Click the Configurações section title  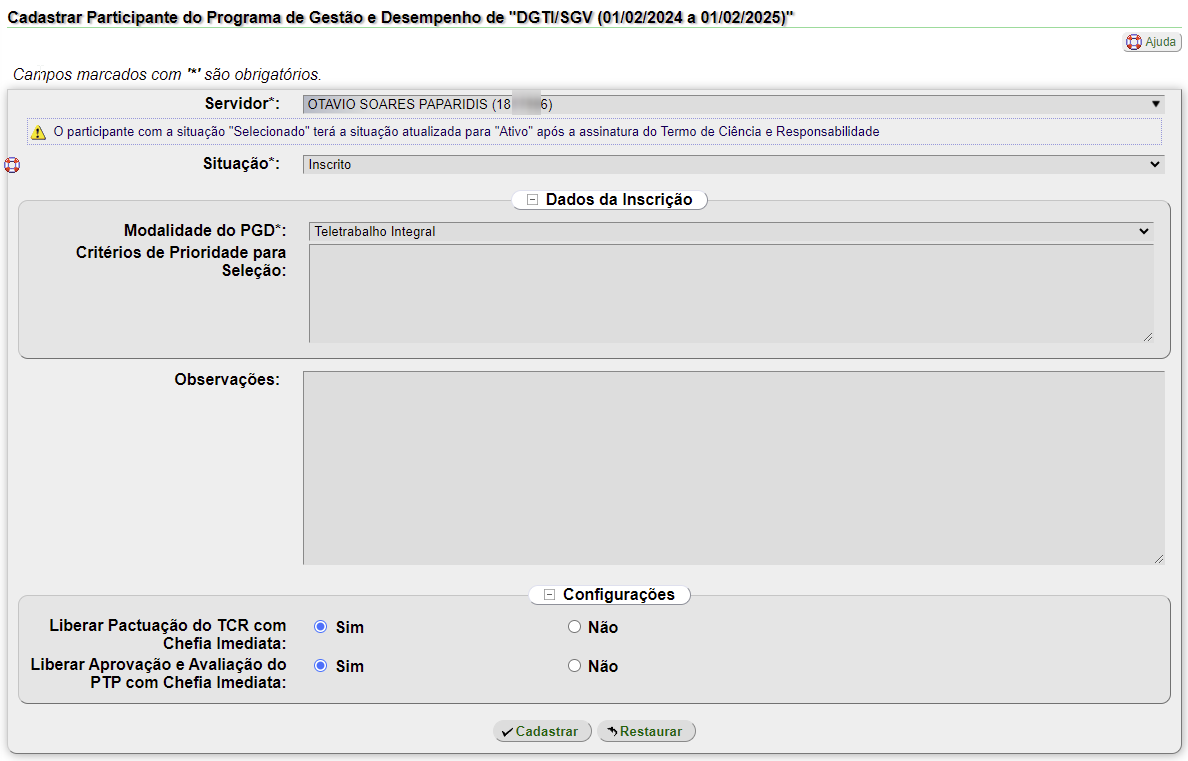pos(618,595)
